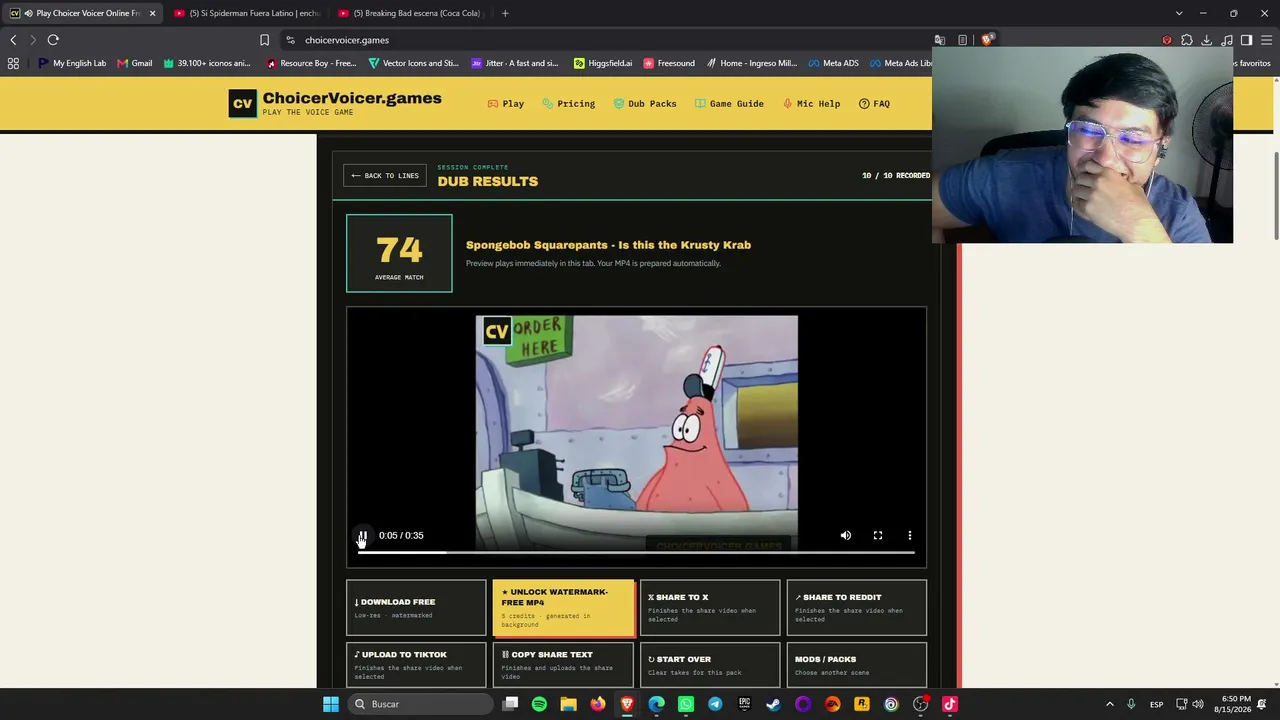
Task: Open Steam from the taskbar
Action: pos(773,704)
